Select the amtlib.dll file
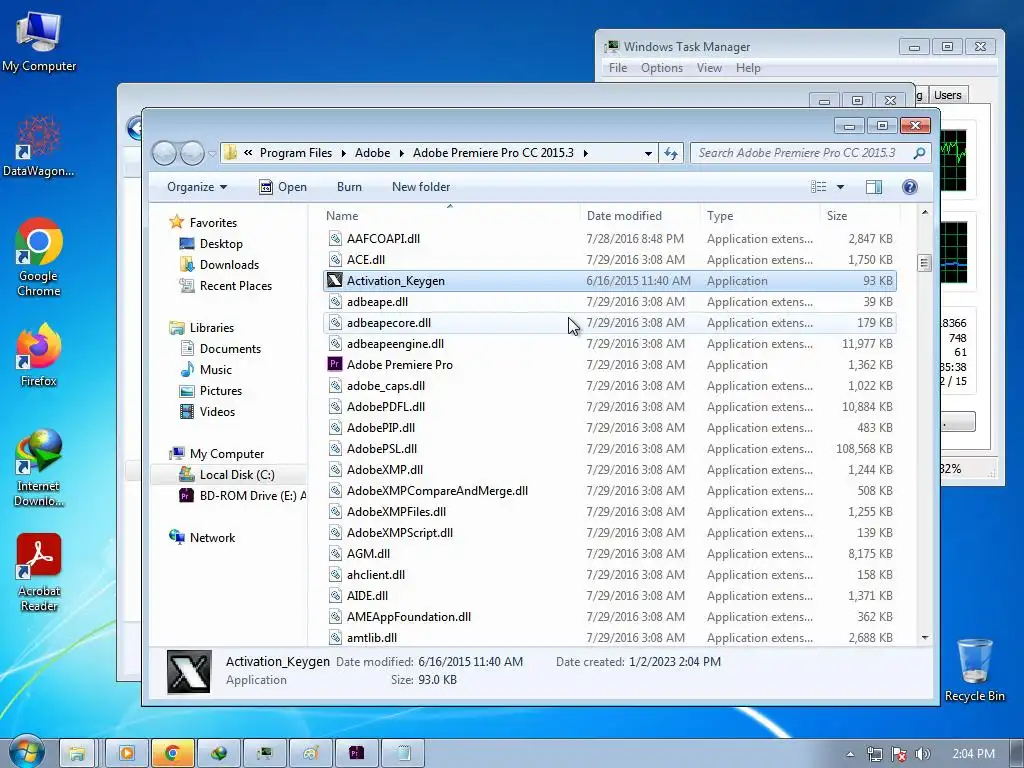This screenshot has height=768, width=1024. tap(610, 637)
